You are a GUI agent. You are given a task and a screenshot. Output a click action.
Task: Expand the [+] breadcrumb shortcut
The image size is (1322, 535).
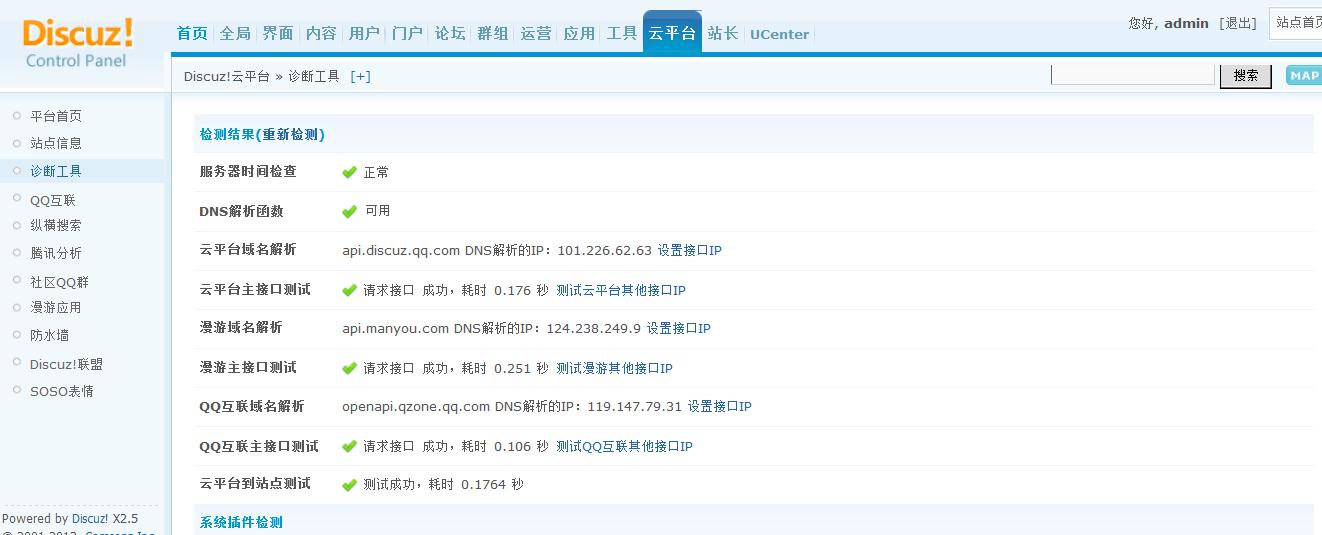point(360,76)
